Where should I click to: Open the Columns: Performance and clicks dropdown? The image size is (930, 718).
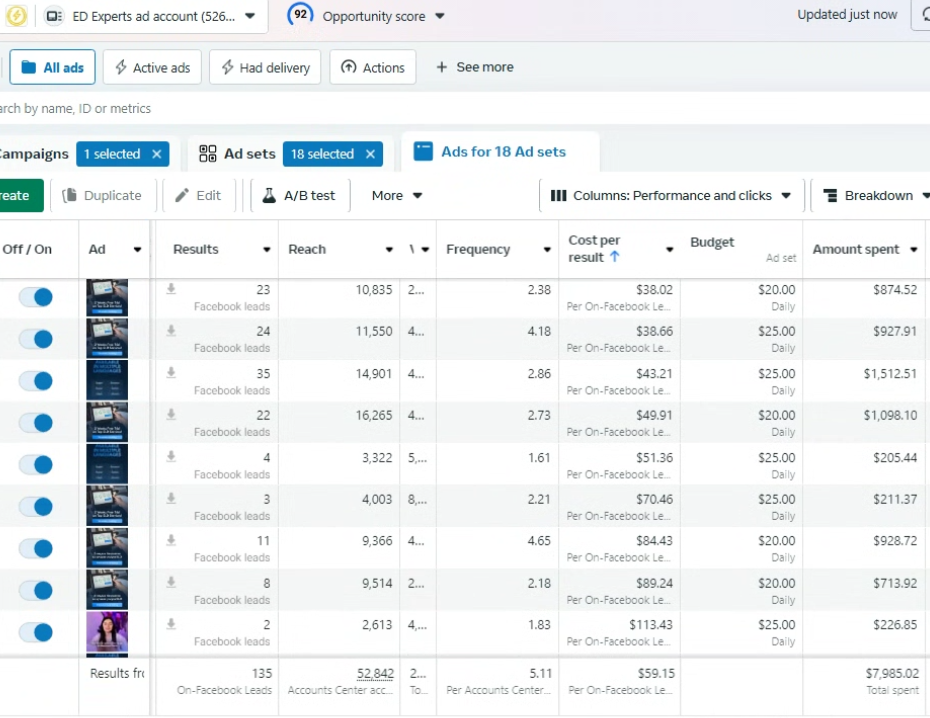pyautogui.click(x=671, y=196)
